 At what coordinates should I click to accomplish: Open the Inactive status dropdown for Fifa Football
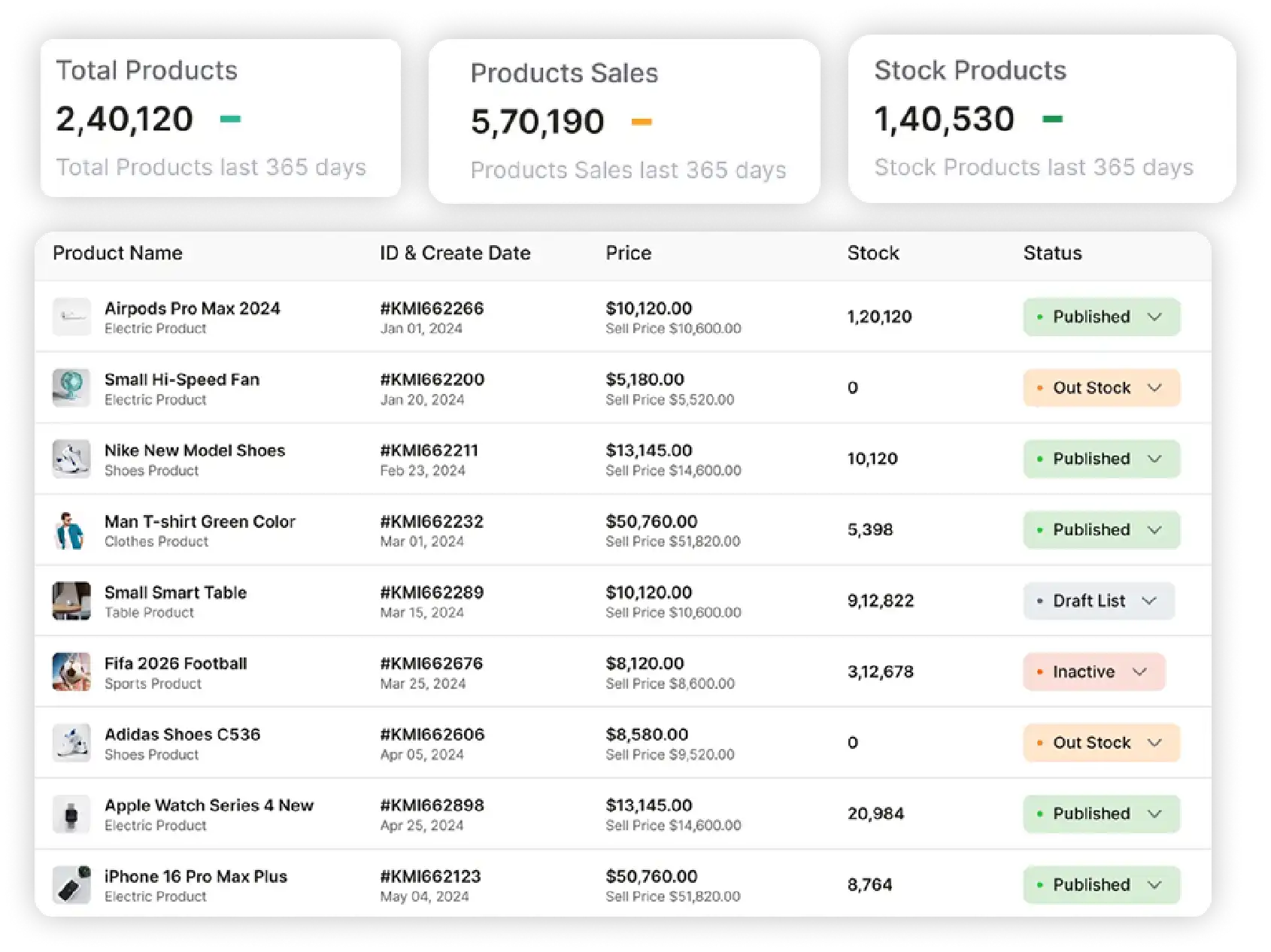tap(1094, 672)
